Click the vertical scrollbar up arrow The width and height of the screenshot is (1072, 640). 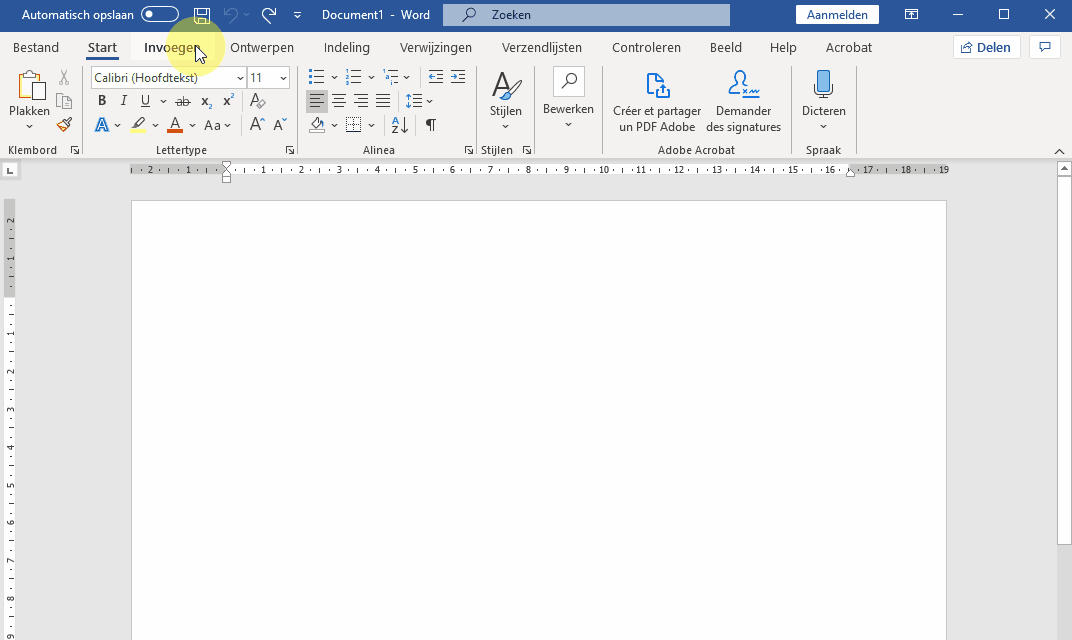pos(1064,168)
